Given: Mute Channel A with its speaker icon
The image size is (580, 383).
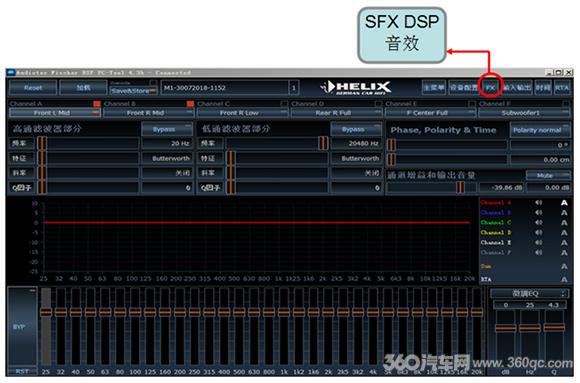Looking at the screenshot, I should point(538,202).
